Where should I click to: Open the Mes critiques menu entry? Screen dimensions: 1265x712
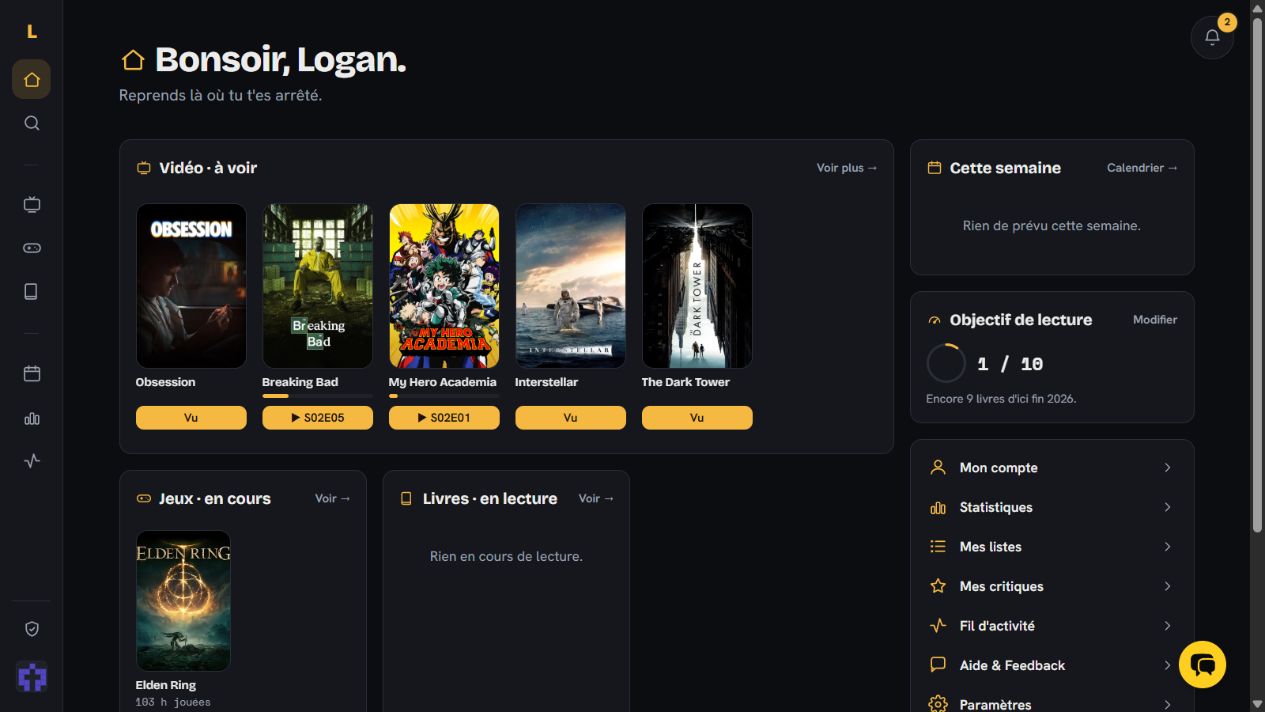pos(1052,586)
